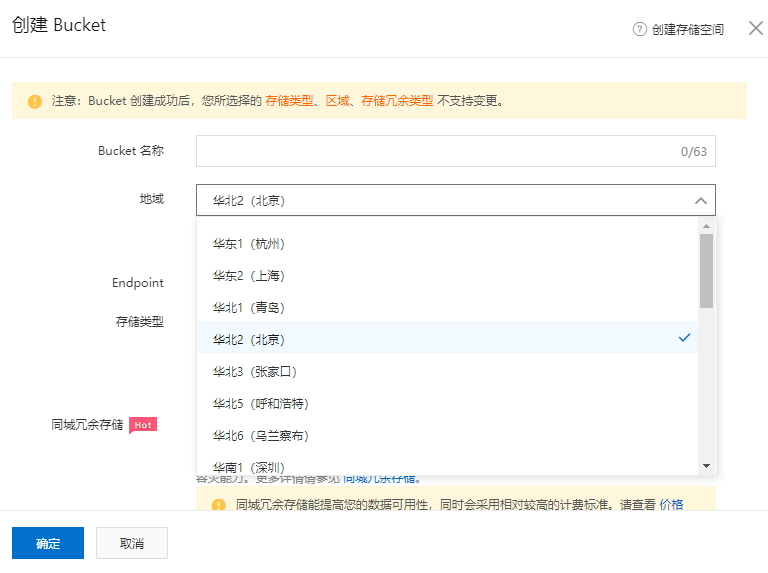Image resolution: width=768 pixels, height=573 pixels.
Task: Pick 华北3 (张家口) region
Action: (447, 372)
